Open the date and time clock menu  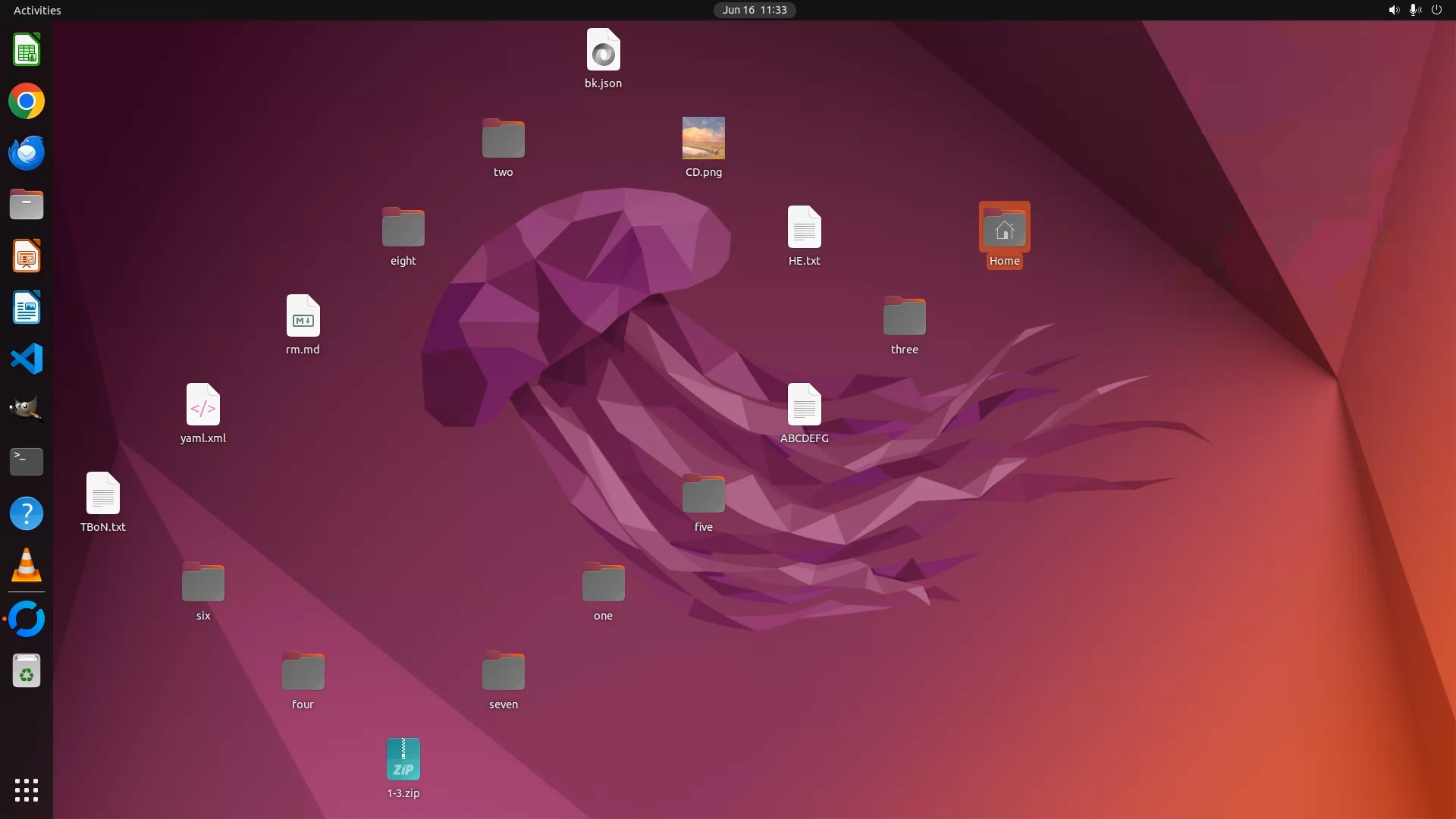click(754, 10)
